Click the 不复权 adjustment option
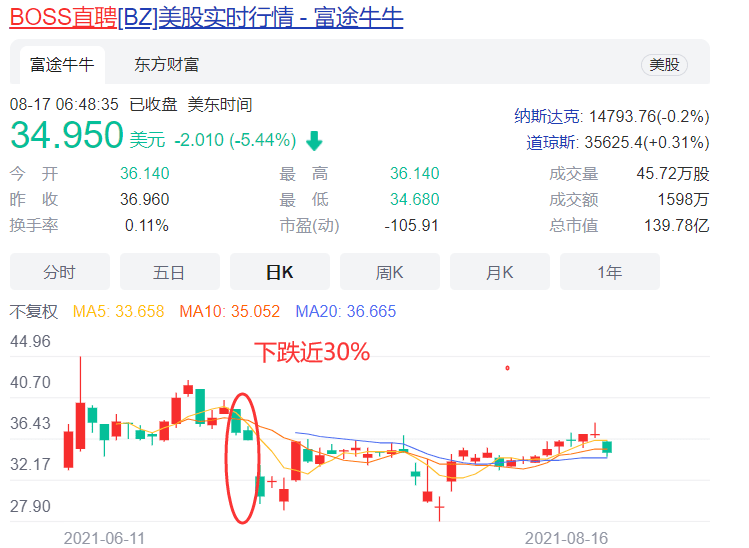 pos(35,311)
